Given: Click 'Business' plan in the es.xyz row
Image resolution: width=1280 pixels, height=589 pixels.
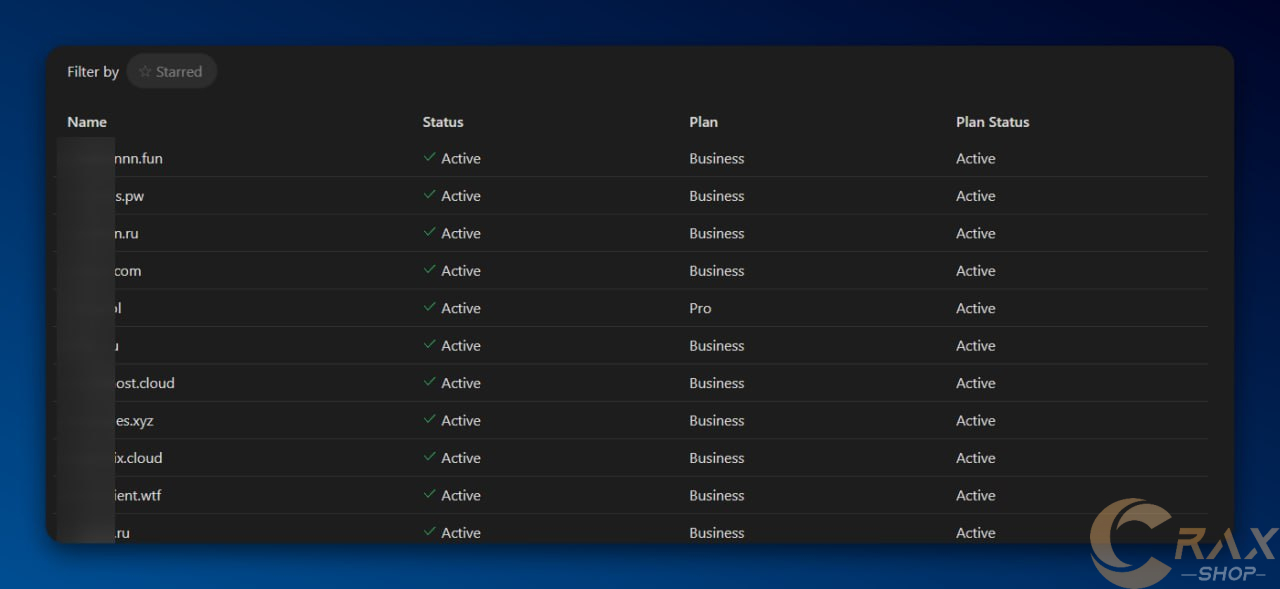Looking at the screenshot, I should tap(717, 421).
